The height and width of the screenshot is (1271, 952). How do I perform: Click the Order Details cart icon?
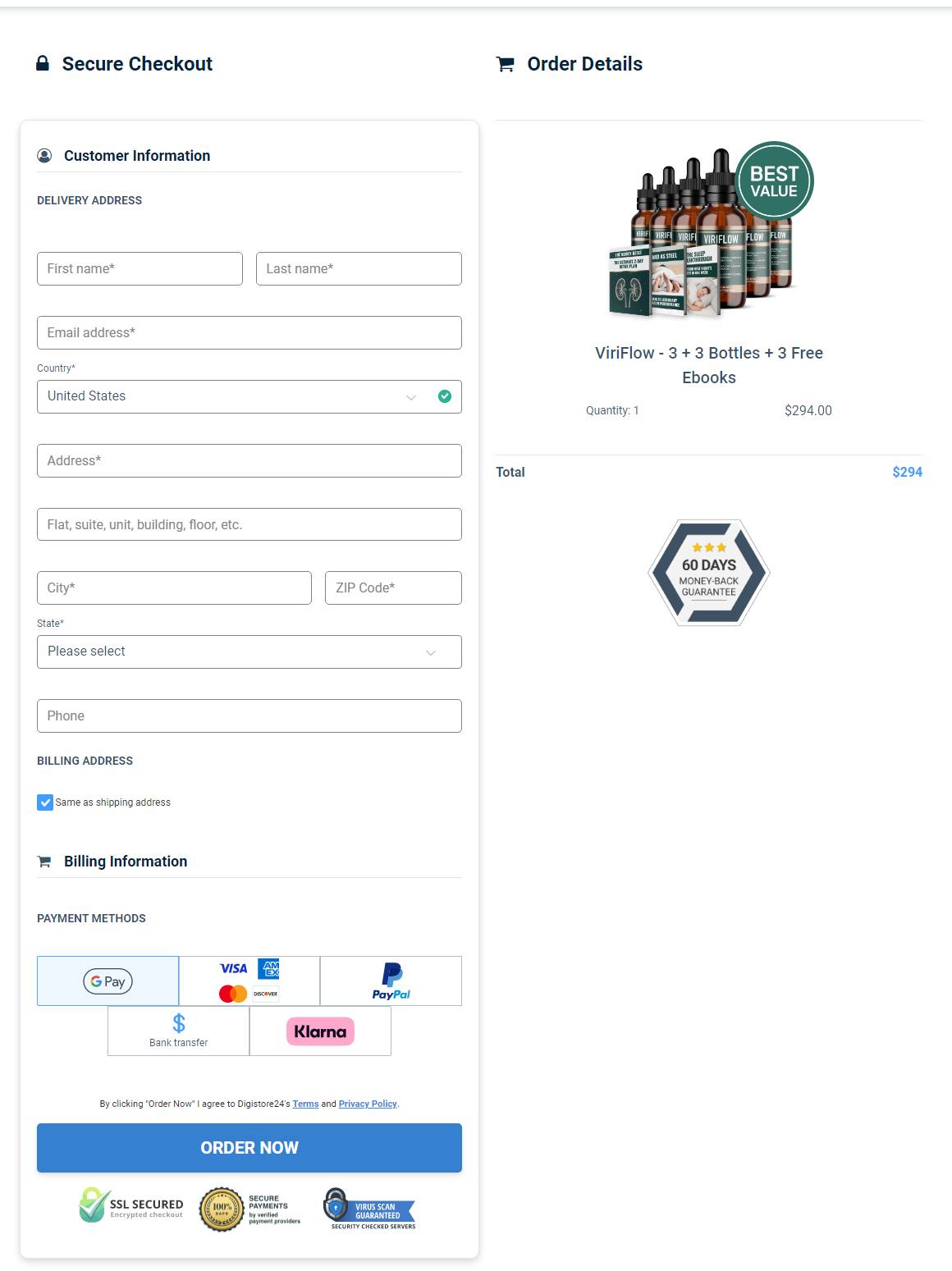tap(505, 64)
